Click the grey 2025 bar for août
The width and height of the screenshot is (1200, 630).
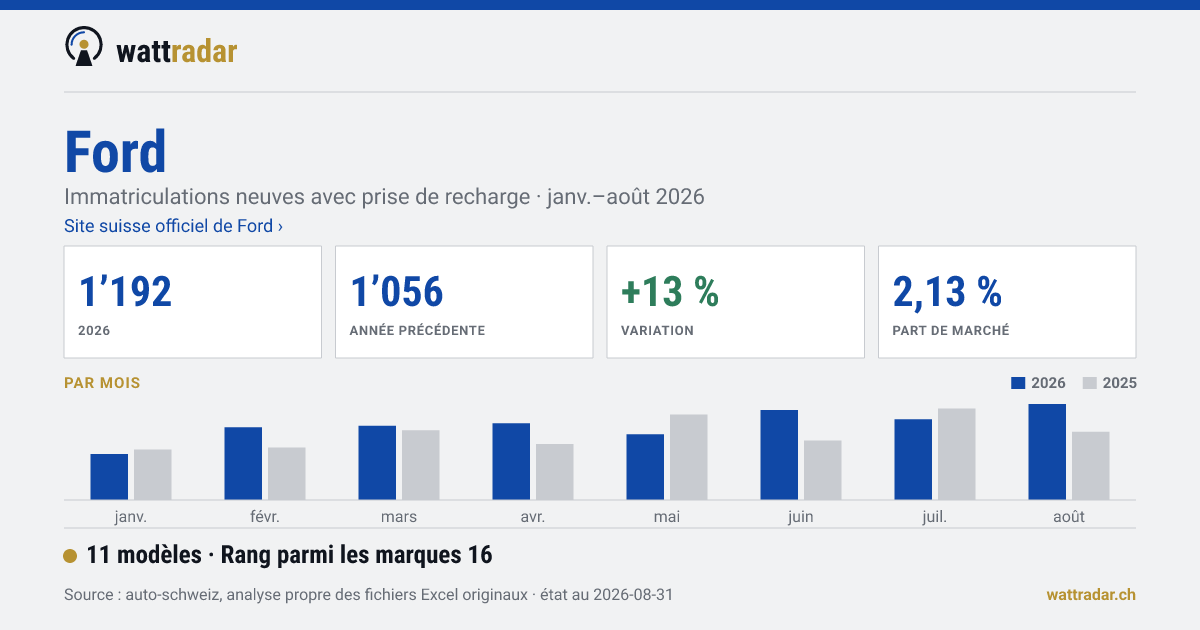click(1091, 466)
